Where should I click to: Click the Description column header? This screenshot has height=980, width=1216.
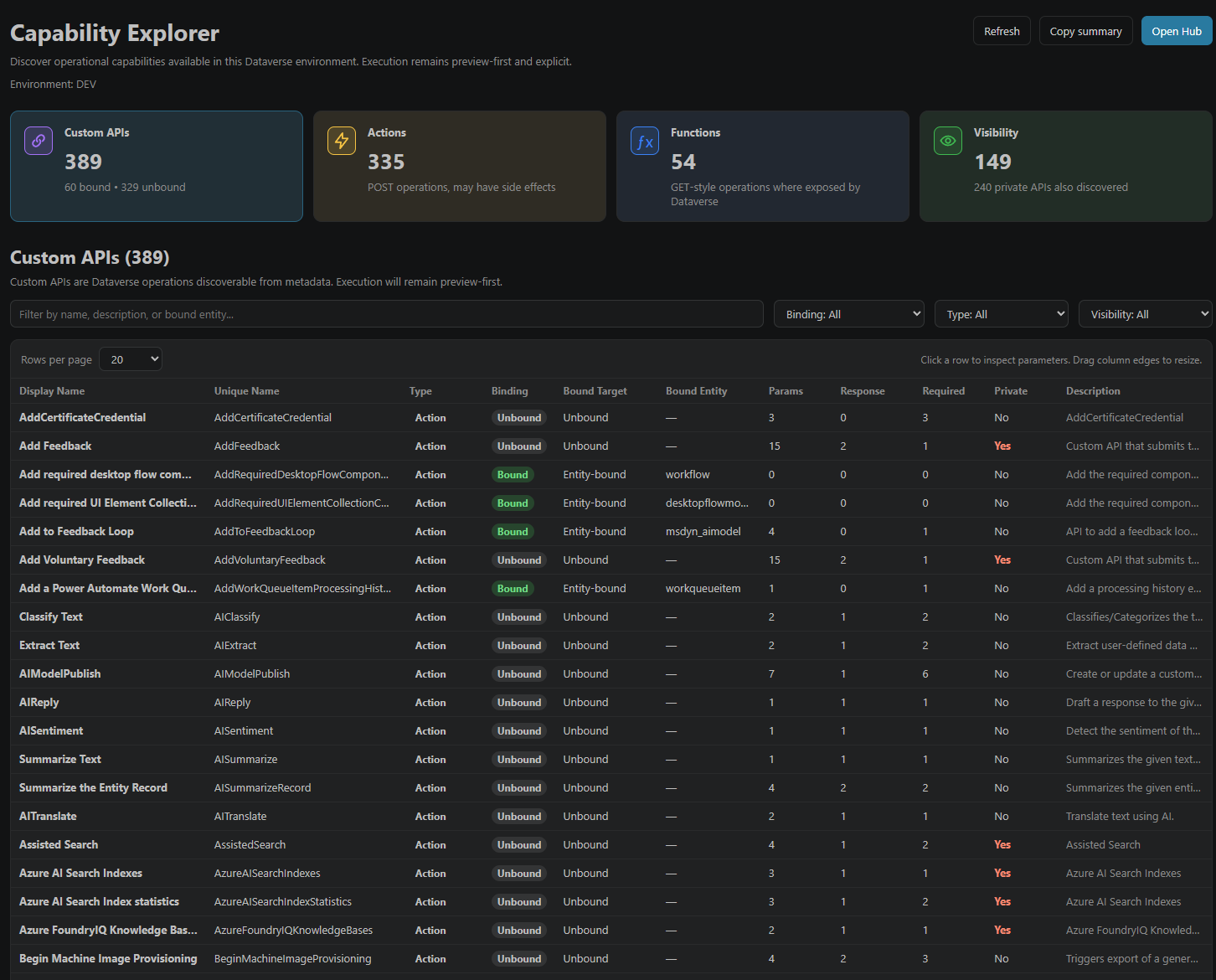[x=1093, y=391]
